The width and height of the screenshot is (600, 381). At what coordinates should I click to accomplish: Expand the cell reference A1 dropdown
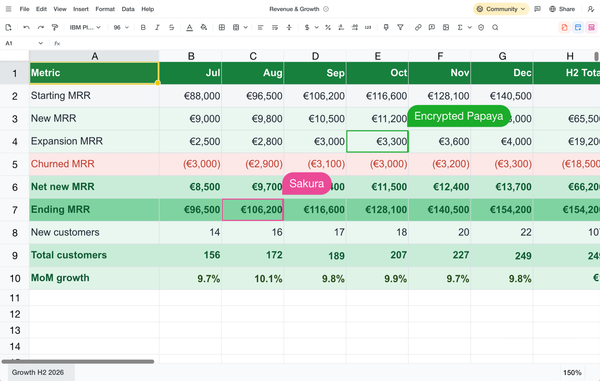(x=41, y=43)
